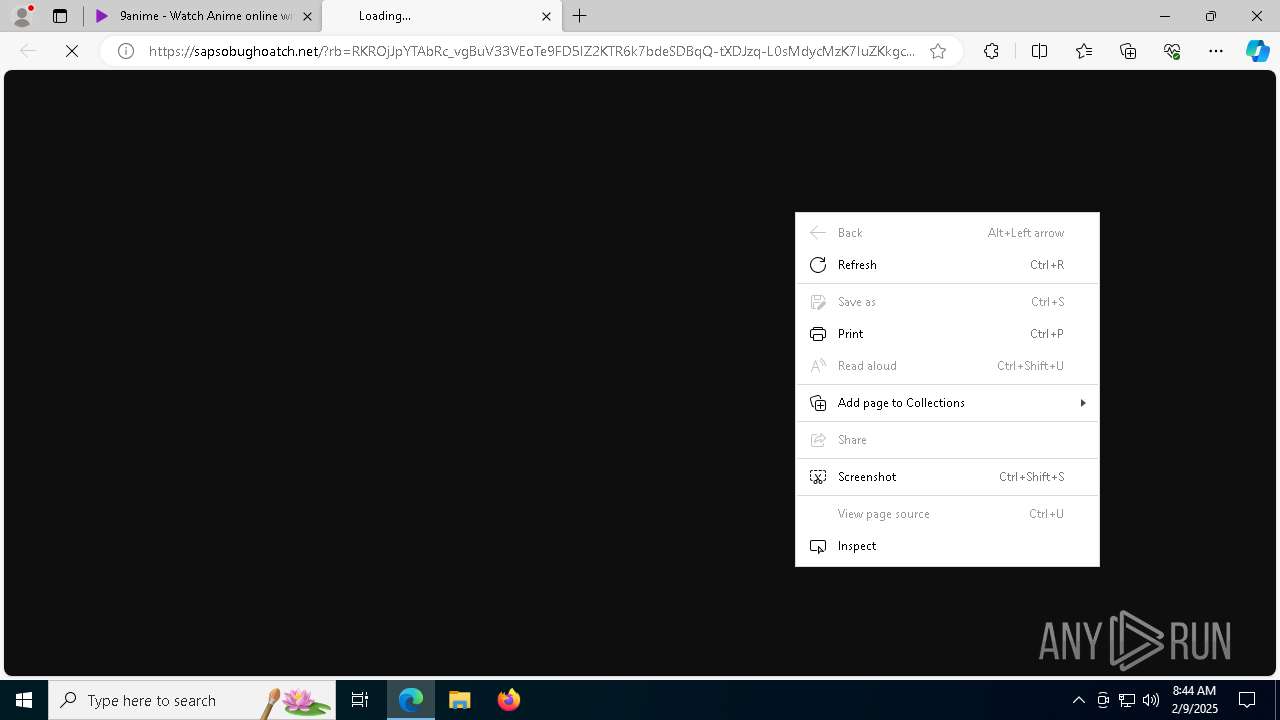Open the Extensions icon
Screen dimensions: 1280x720
tap(991, 51)
